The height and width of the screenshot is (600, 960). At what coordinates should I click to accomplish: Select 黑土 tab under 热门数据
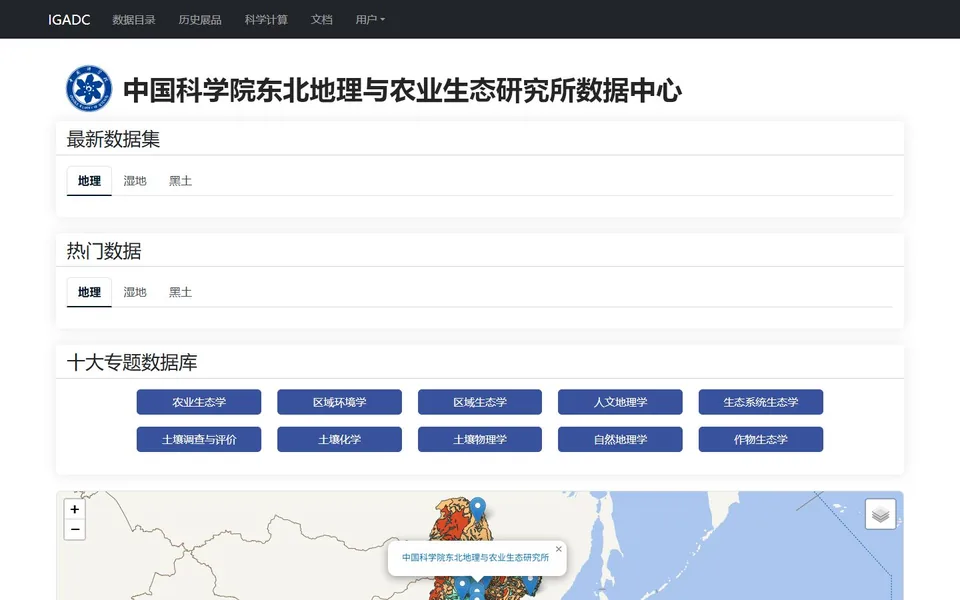pos(180,292)
